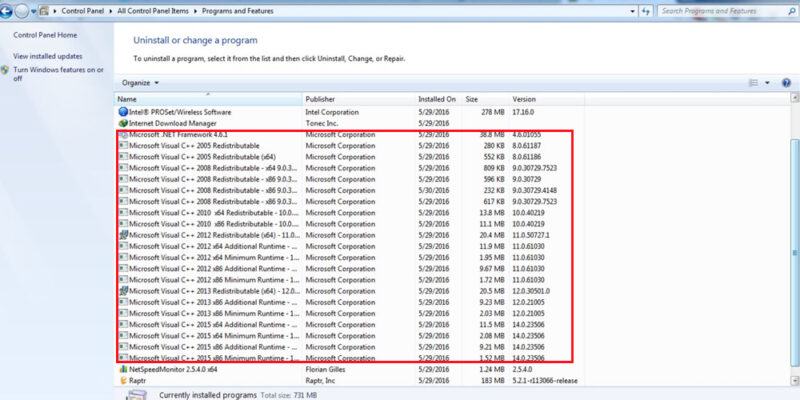
Task: Select Visual C++ 2012 x64 Additional Runtime row
Action: [349, 246]
